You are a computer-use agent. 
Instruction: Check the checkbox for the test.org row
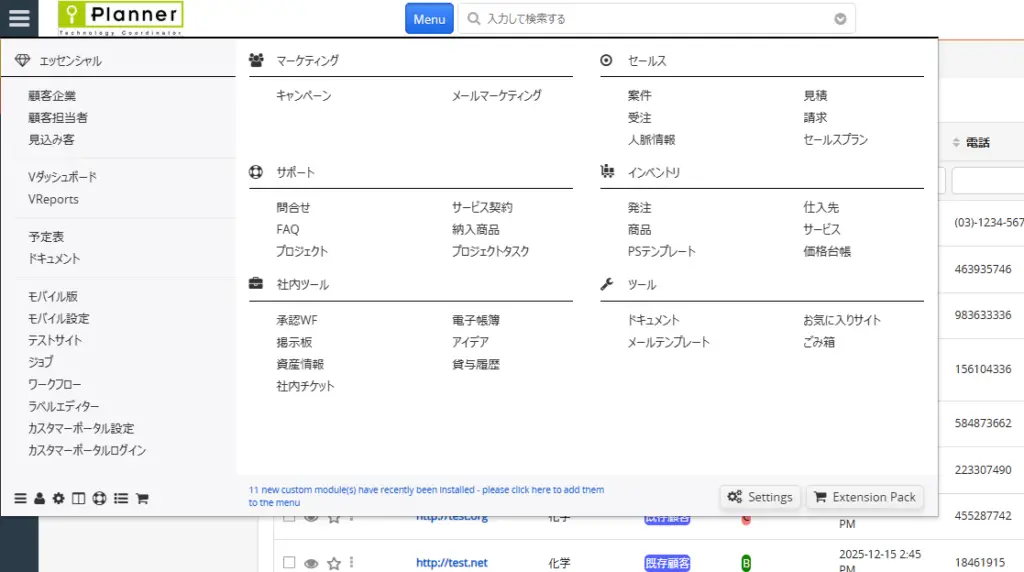[x=289, y=518]
